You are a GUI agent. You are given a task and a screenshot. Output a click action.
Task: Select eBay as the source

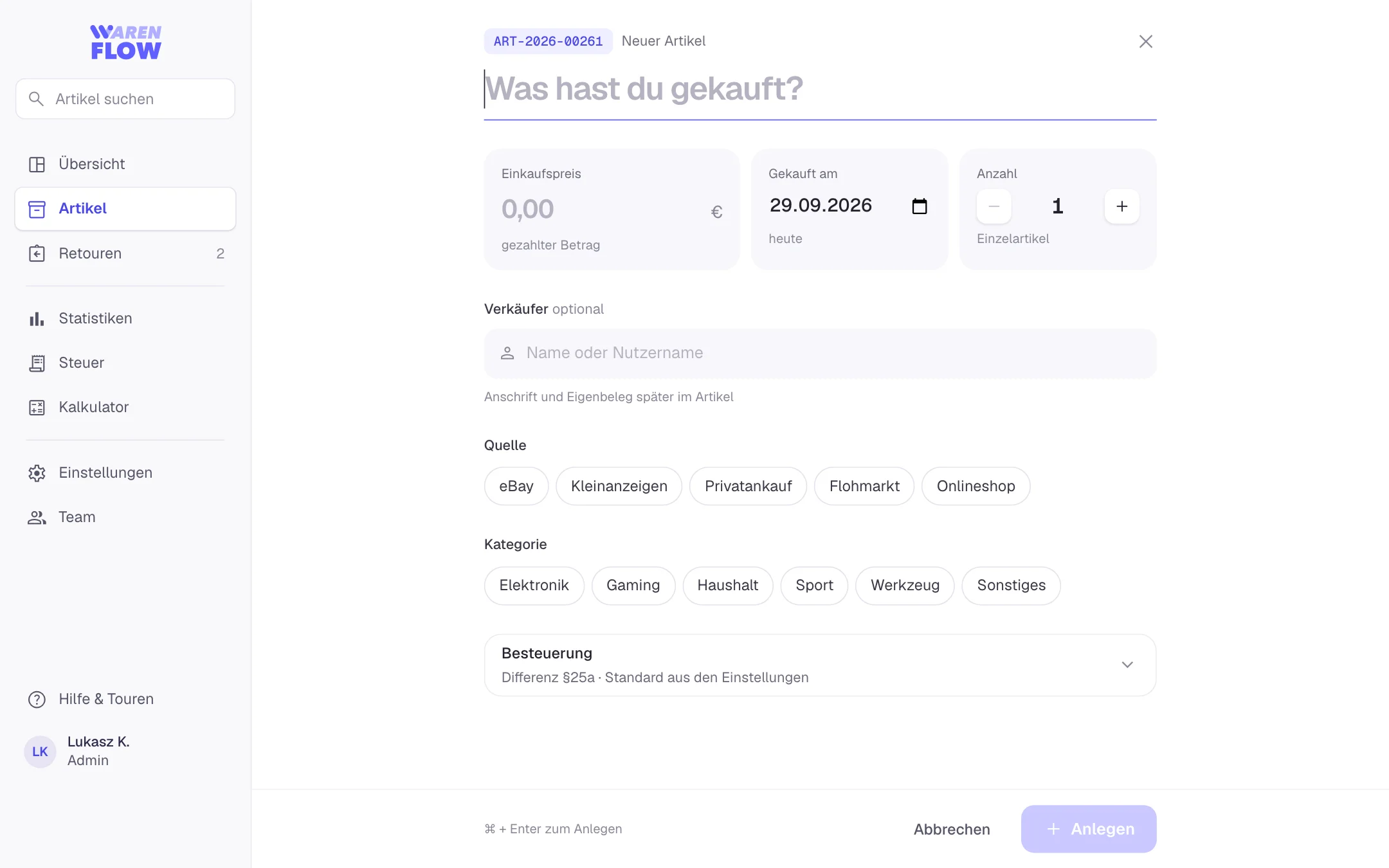[x=516, y=486]
